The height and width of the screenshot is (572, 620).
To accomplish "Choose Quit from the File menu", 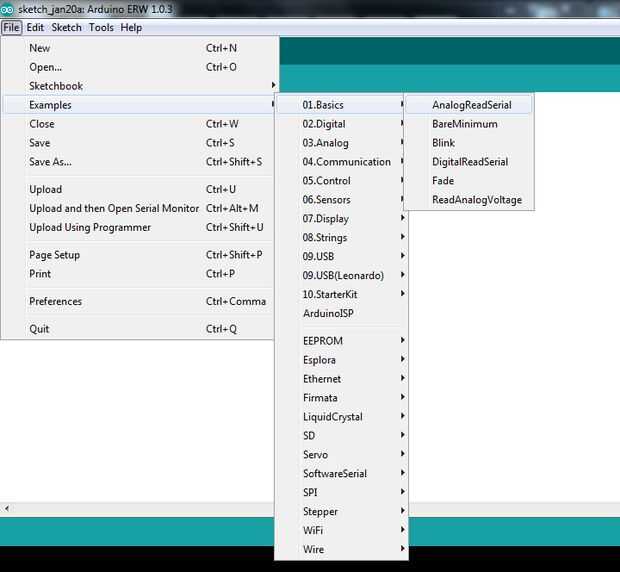I will [x=139, y=329].
